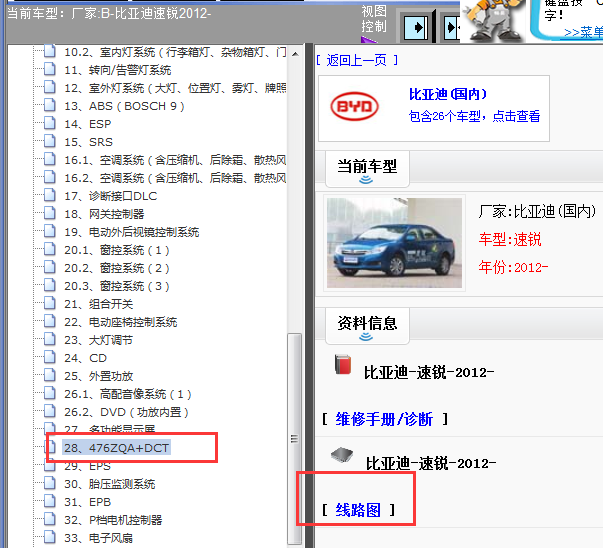Switch to 资料信息 tab
The image size is (603, 548).
(367, 325)
